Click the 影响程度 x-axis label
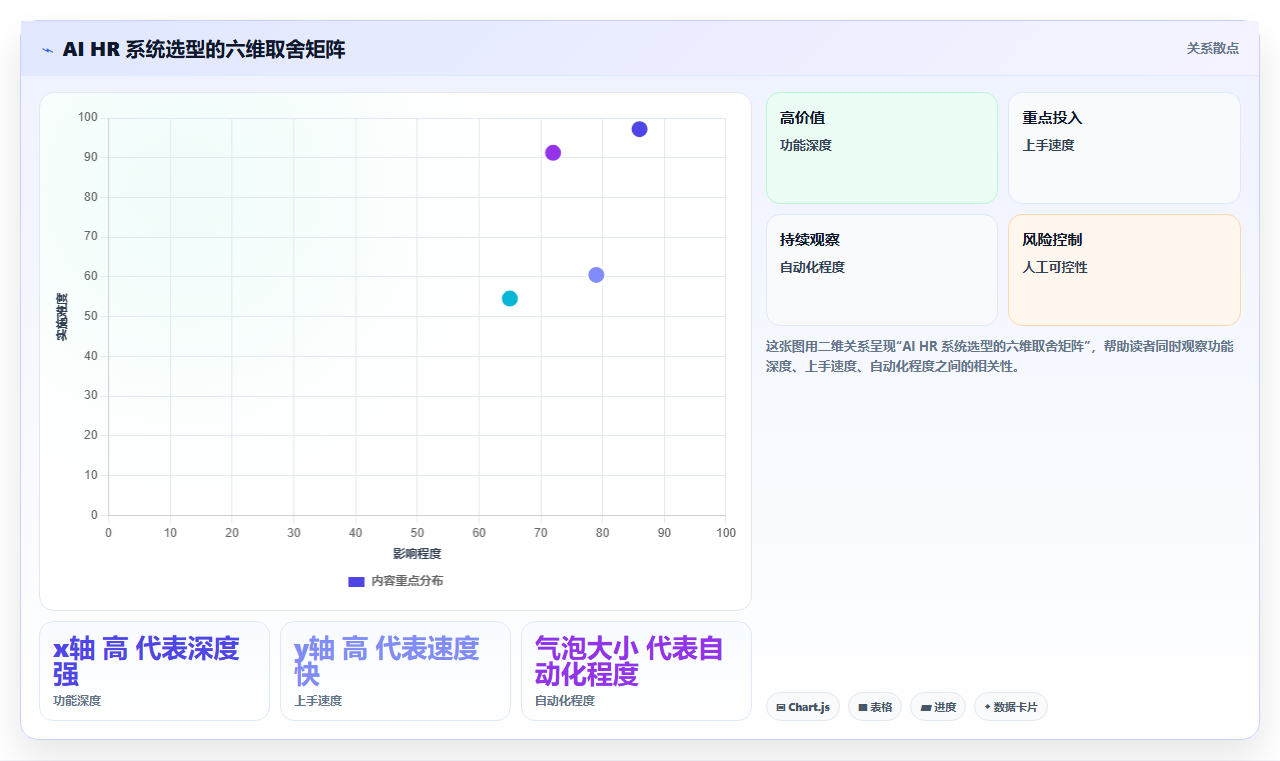The height and width of the screenshot is (761, 1280). coord(417,554)
